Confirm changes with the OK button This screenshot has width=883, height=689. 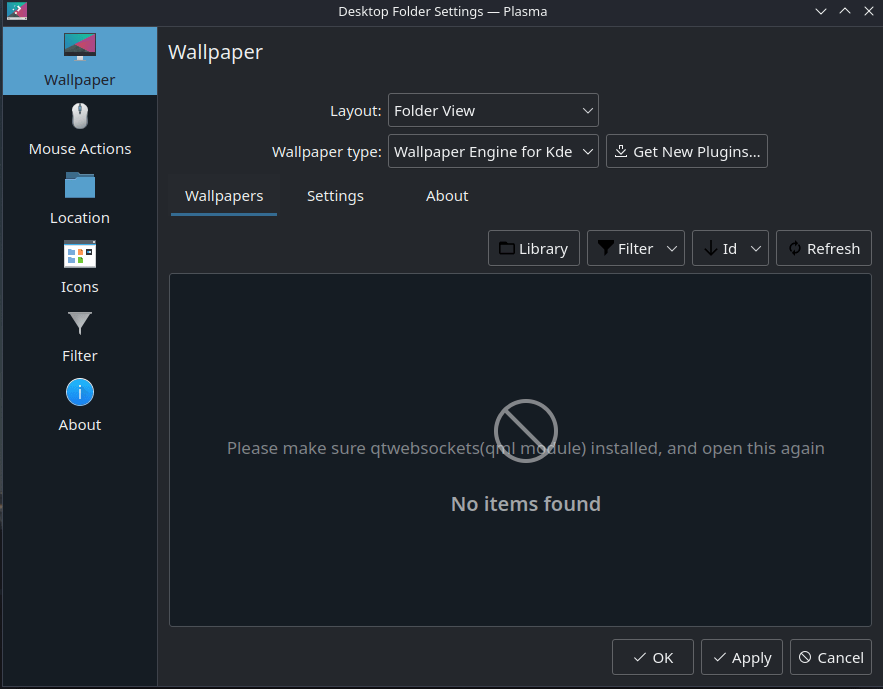pyautogui.click(x=652, y=657)
